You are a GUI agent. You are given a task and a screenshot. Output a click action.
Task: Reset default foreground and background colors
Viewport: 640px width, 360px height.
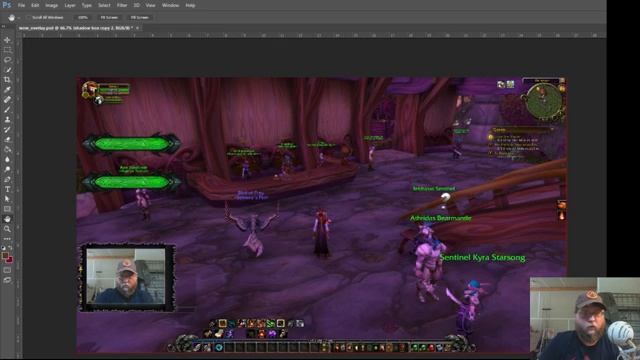(4, 247)
